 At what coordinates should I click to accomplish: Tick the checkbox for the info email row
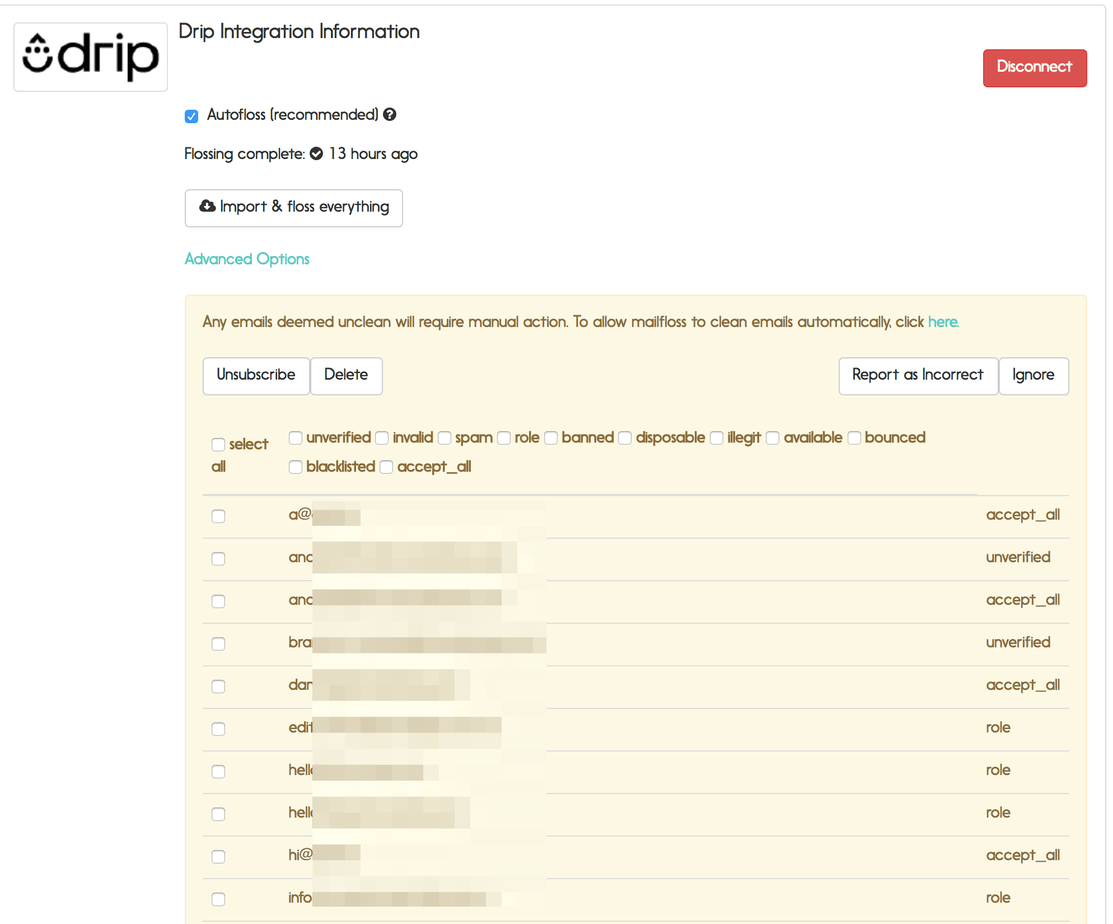coord(218,899)
